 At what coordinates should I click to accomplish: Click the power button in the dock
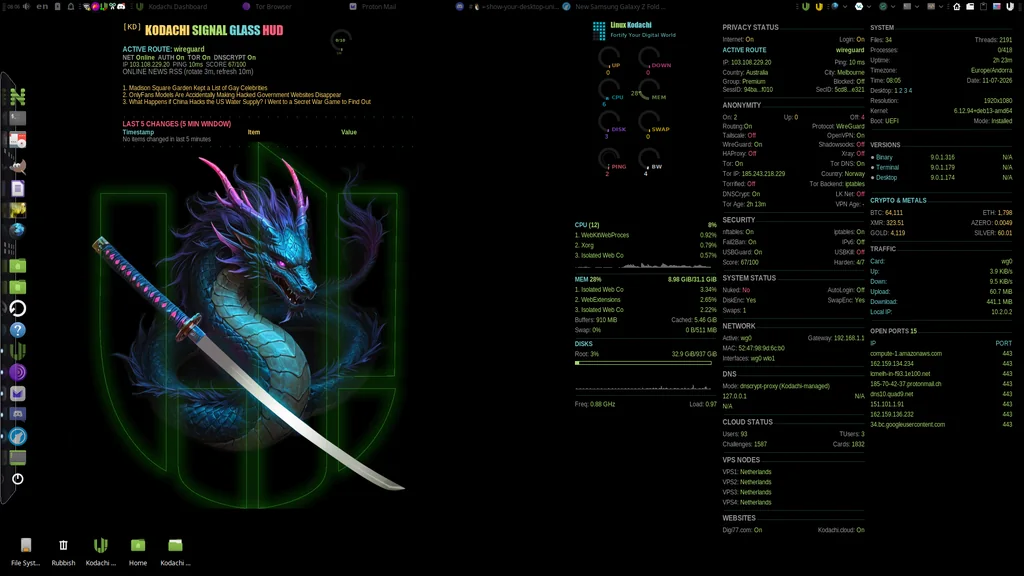pyautogui.click(x=18, y=479)
